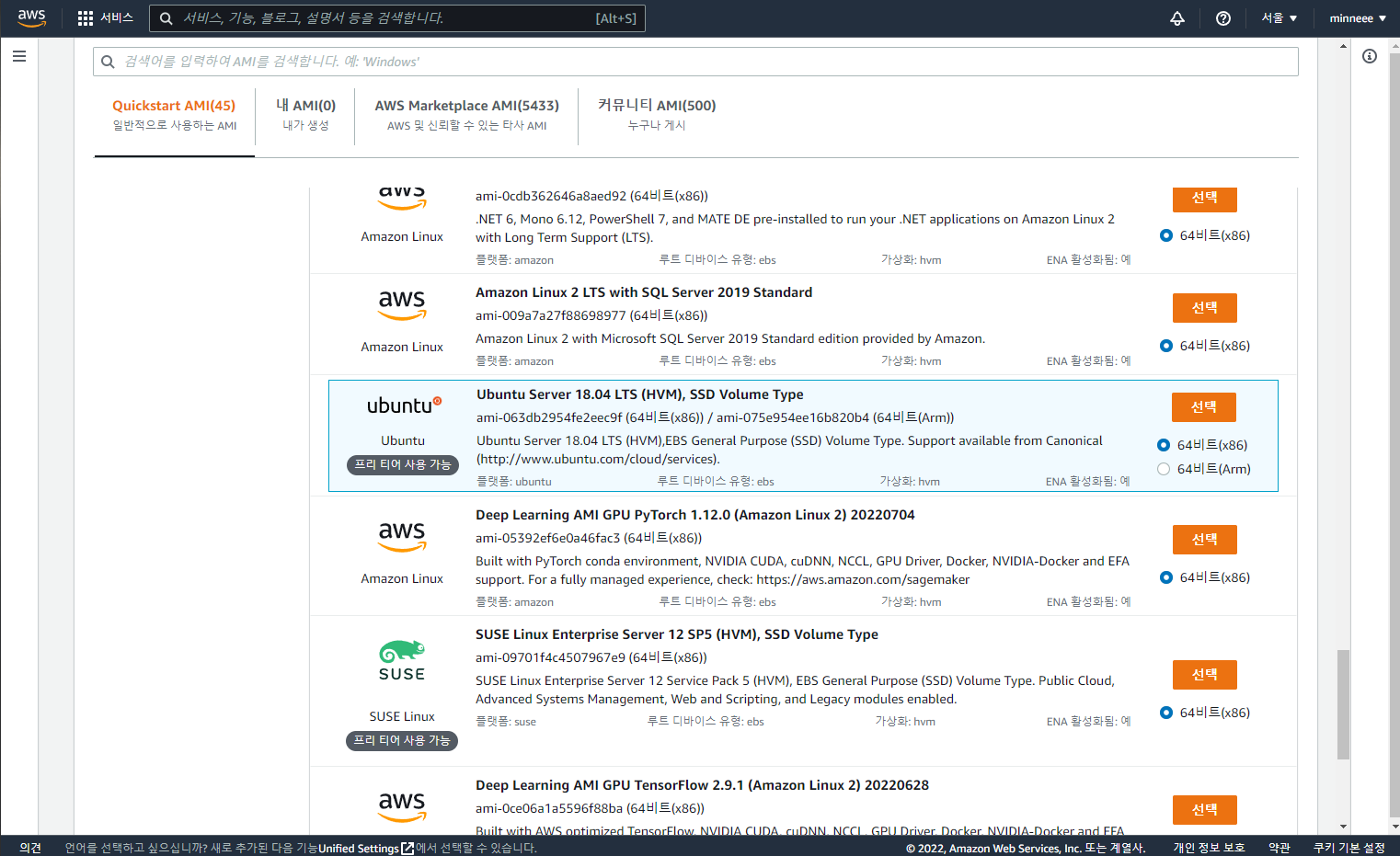Open the 서비스 services grid menu

tap(106, 18)
